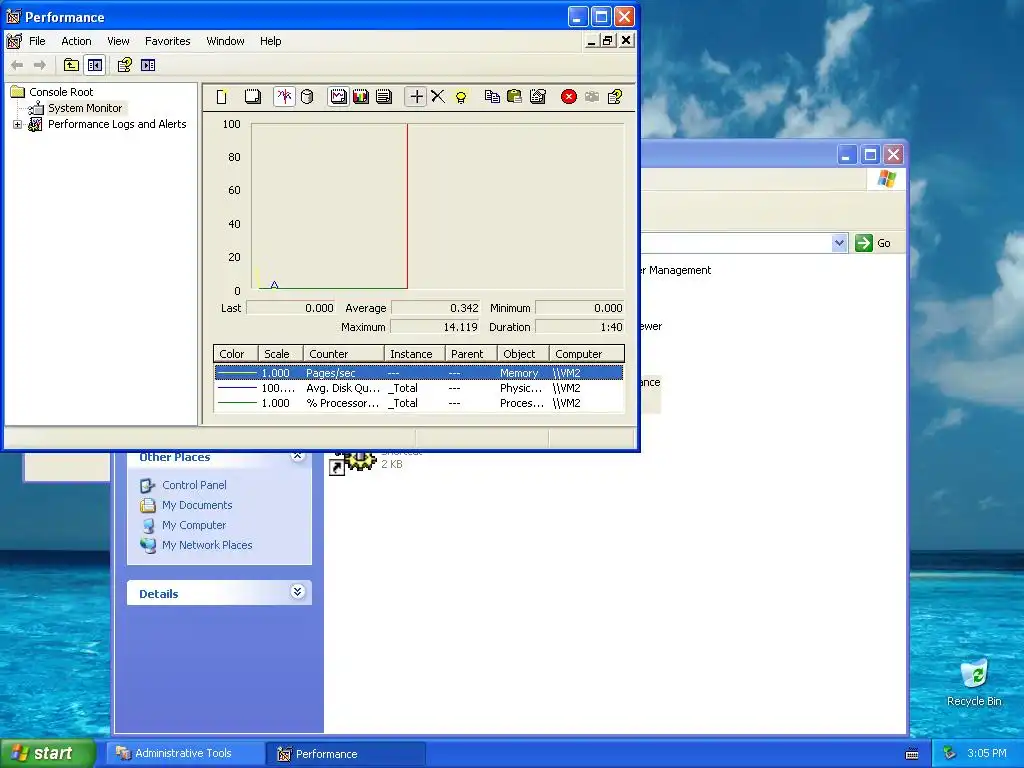Switch to View Graph display icon
1024x768 pixels.
[x=338, y=97]
